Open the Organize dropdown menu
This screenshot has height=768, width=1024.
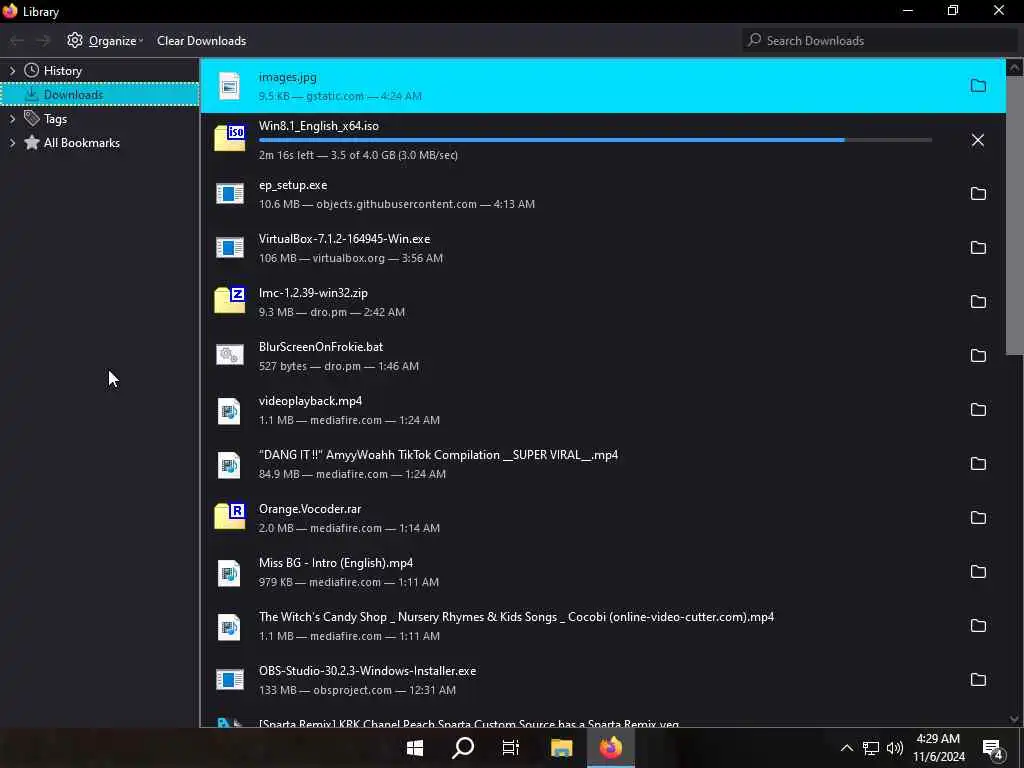coord(105,40)
